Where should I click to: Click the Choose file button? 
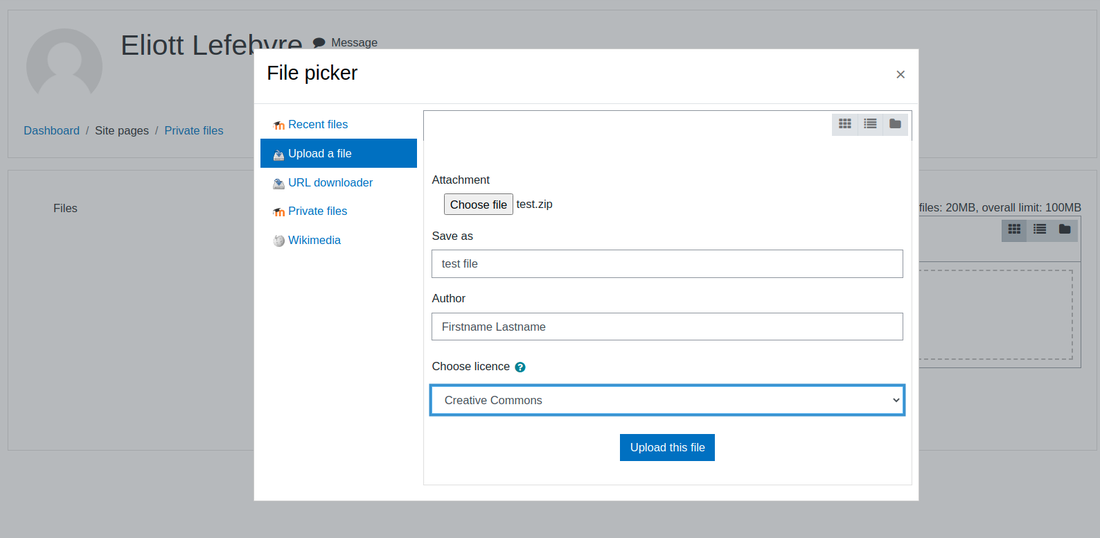pyautogui.click(x=478, y=204)
